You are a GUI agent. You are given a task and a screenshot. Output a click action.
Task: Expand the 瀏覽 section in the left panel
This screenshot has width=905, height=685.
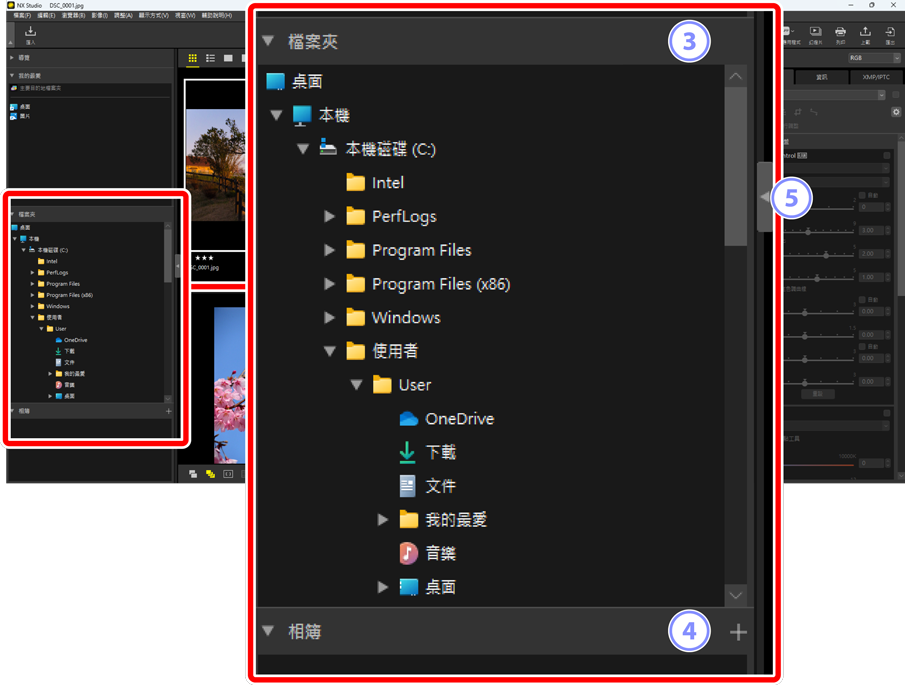[x=12, y=58]
